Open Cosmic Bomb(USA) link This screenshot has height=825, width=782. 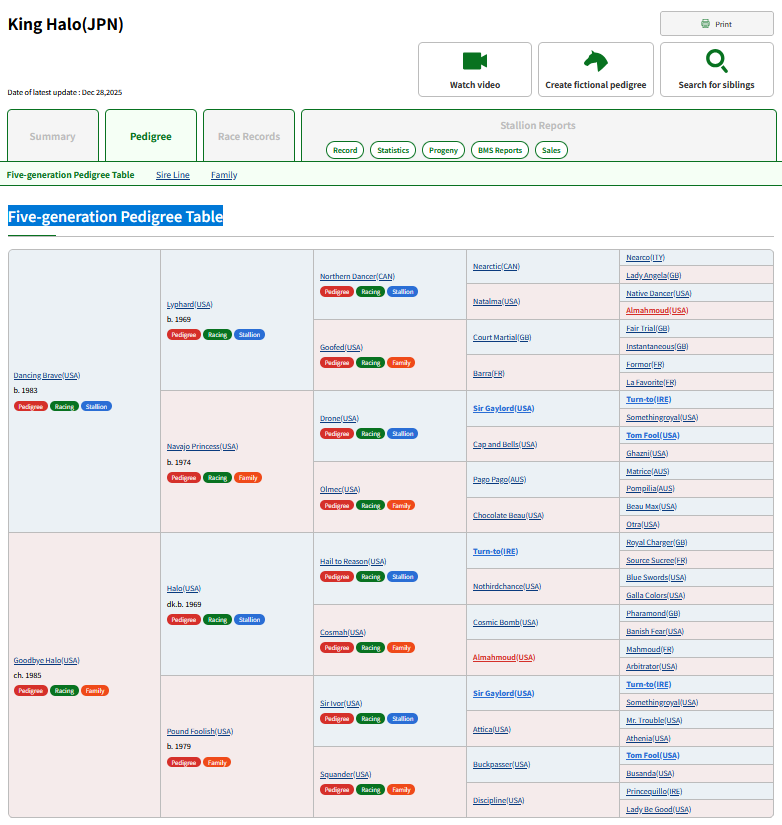505,622
